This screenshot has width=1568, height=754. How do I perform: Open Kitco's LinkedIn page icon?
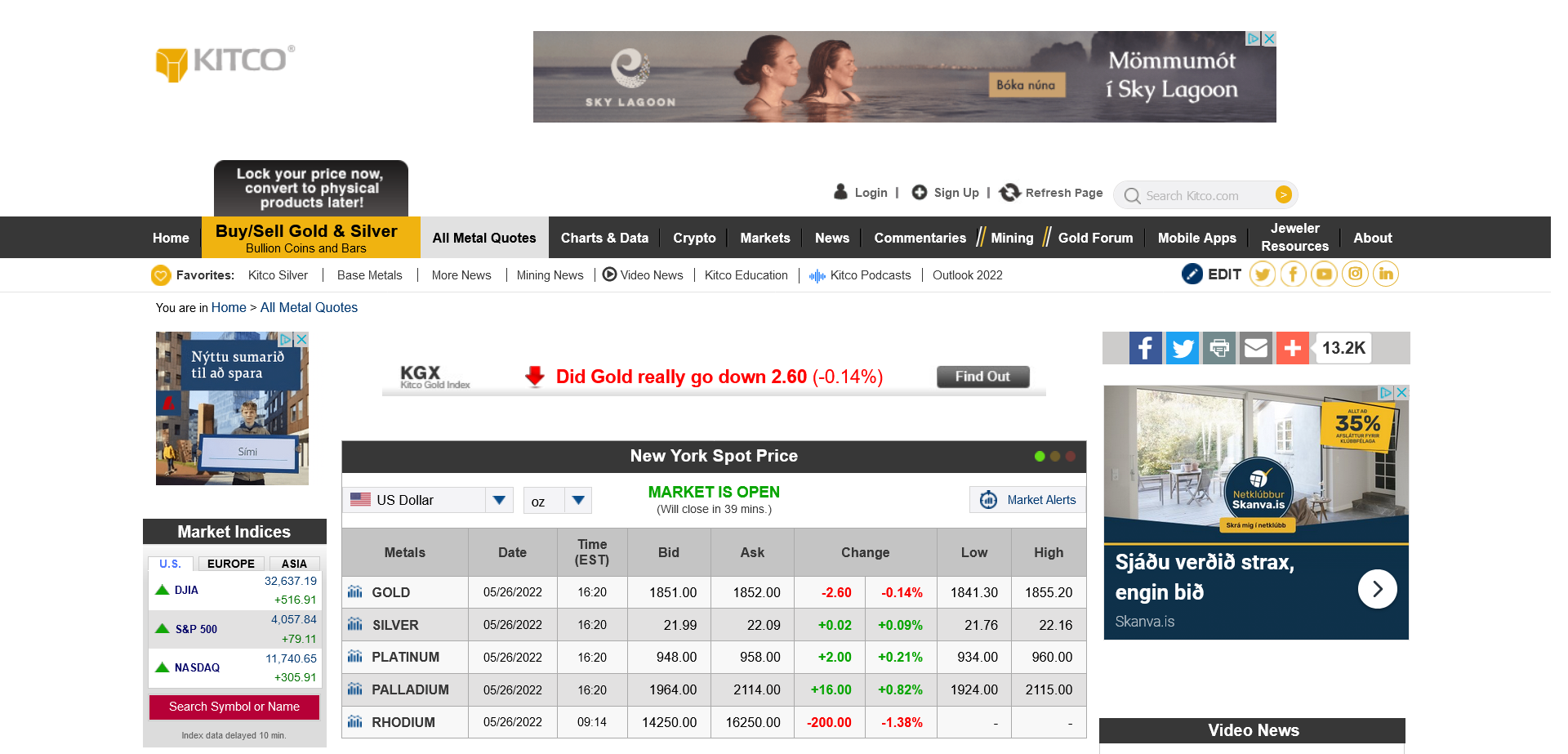[1386, 274]
